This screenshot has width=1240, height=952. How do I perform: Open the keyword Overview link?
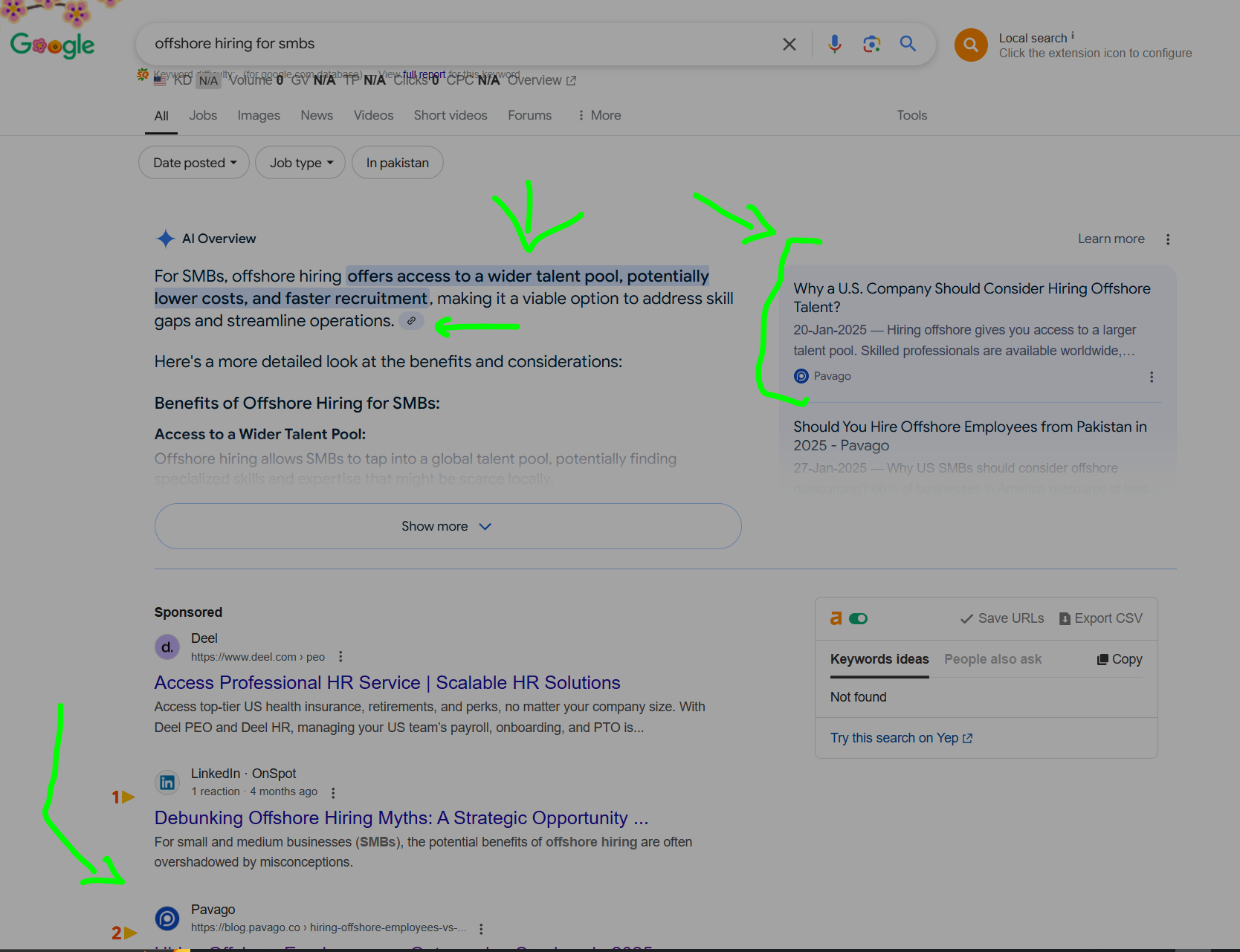(x=542, y=80)
